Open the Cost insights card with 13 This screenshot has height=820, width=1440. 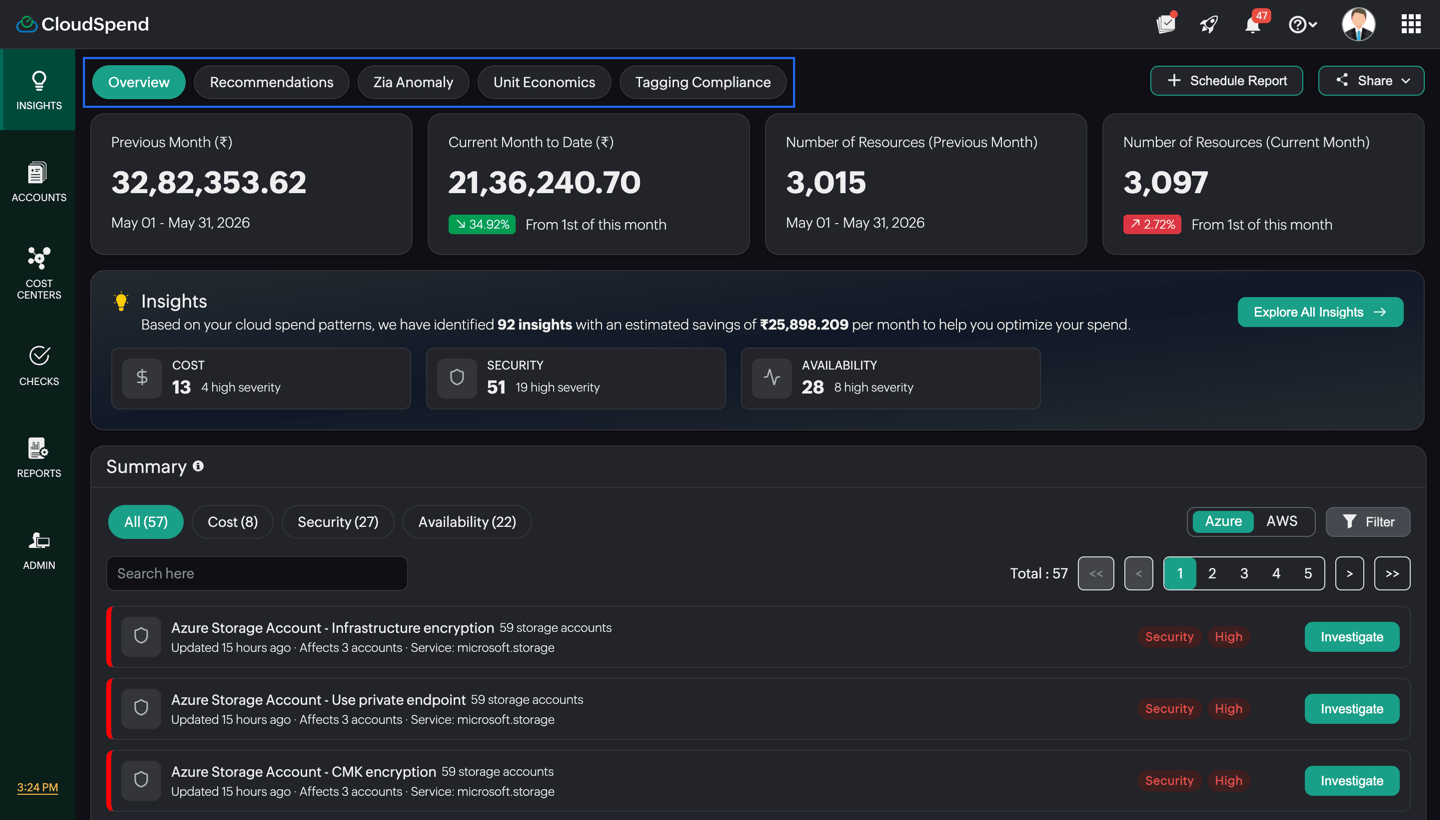pyautogui.click(x=261, y=378)
